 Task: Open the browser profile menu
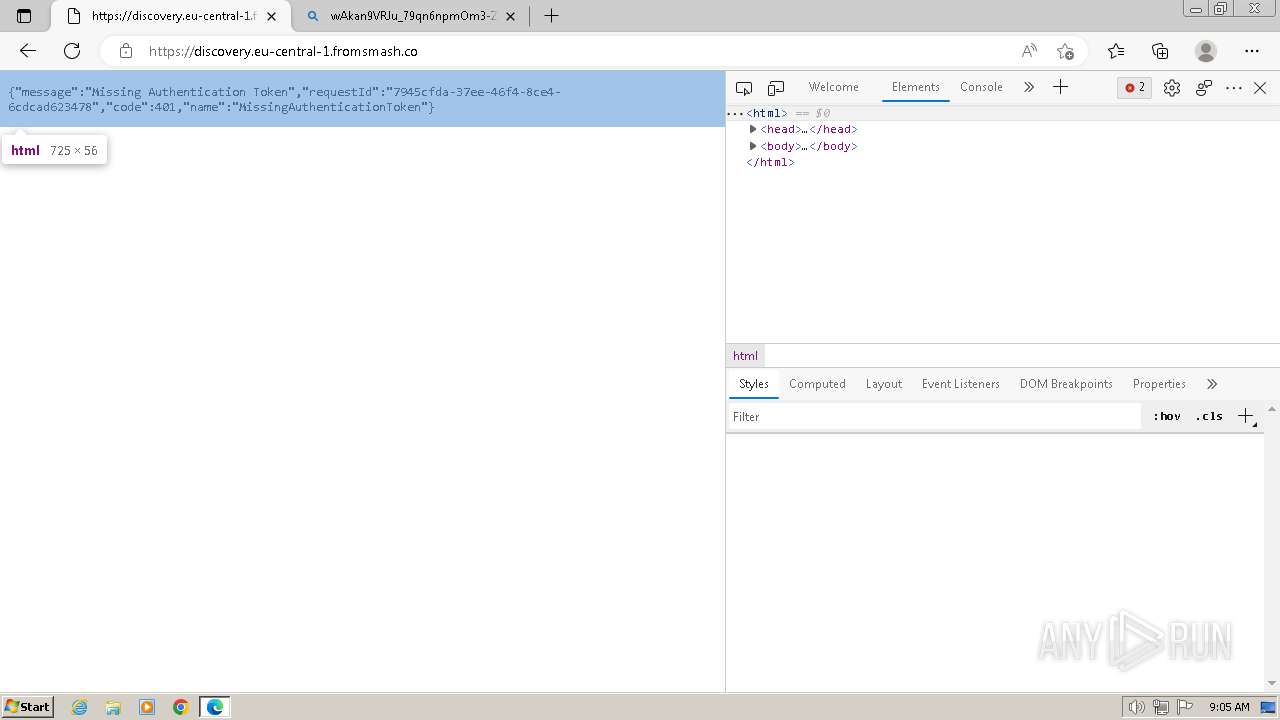(1206, 51)
